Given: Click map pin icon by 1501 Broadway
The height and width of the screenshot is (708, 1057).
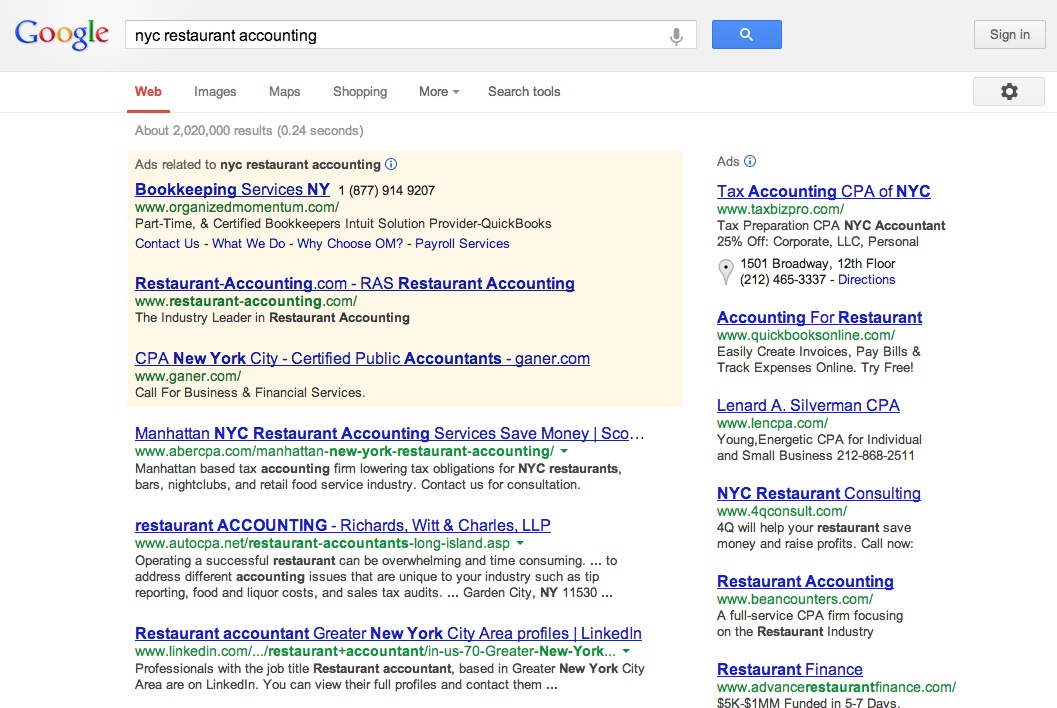Looking at the screenshot, I should (x=725, y=272).
